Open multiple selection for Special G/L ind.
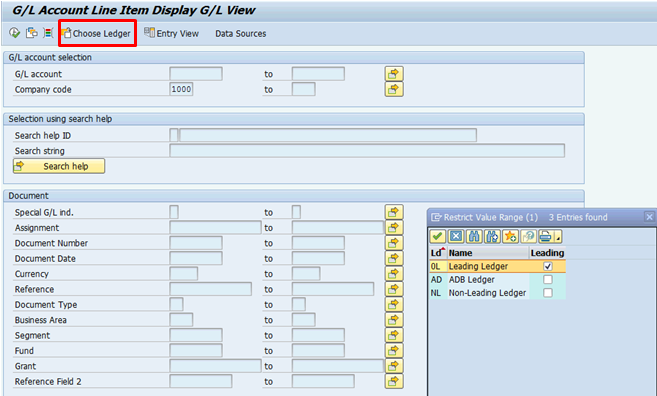Viewport: 657px width, 396px height. pos(394,212)
